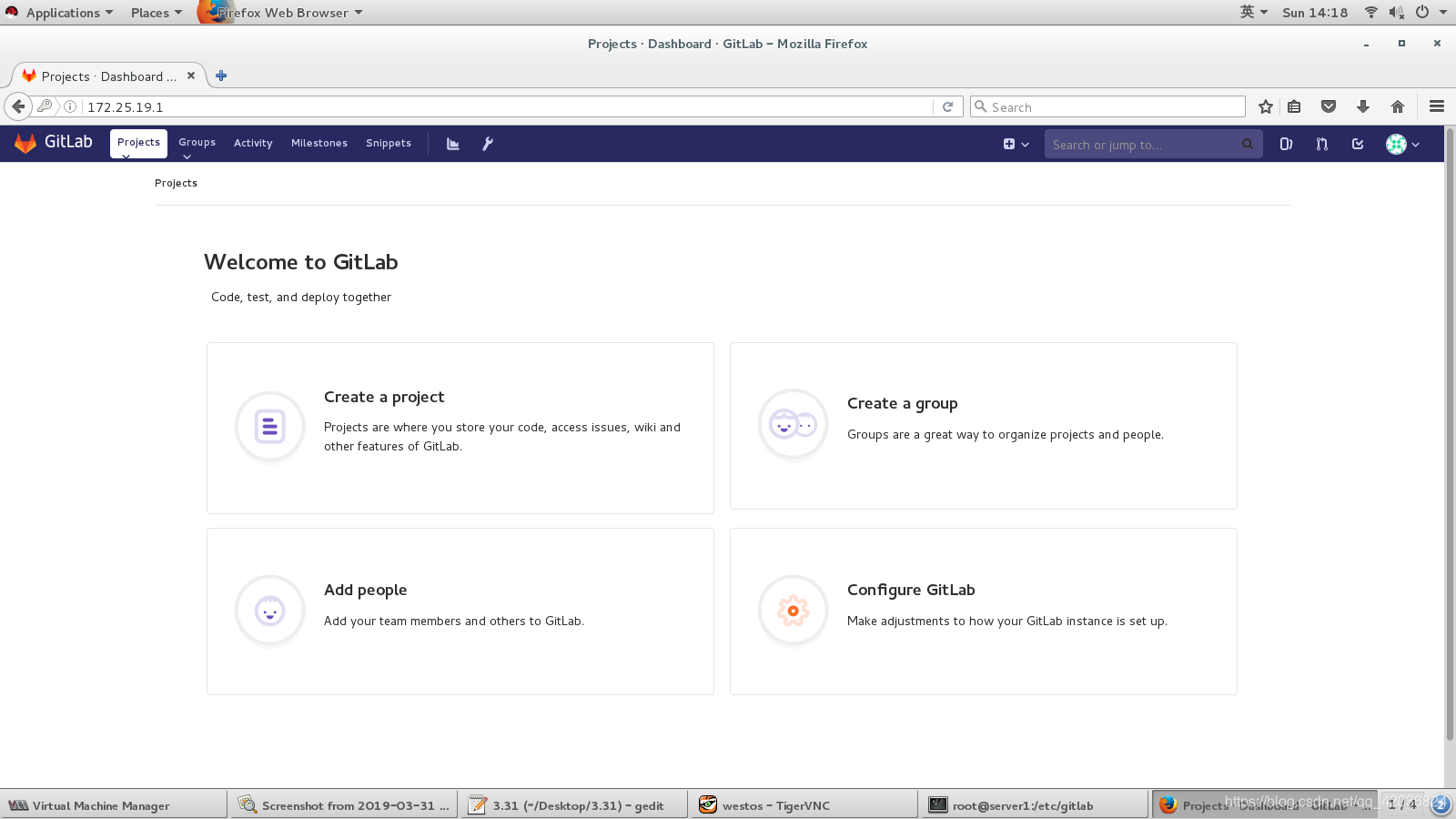Switch to root@server1 terminal window
The width and height of the screenshot is (1456, 819).
pyautogui.click(x=1035, y=805)
